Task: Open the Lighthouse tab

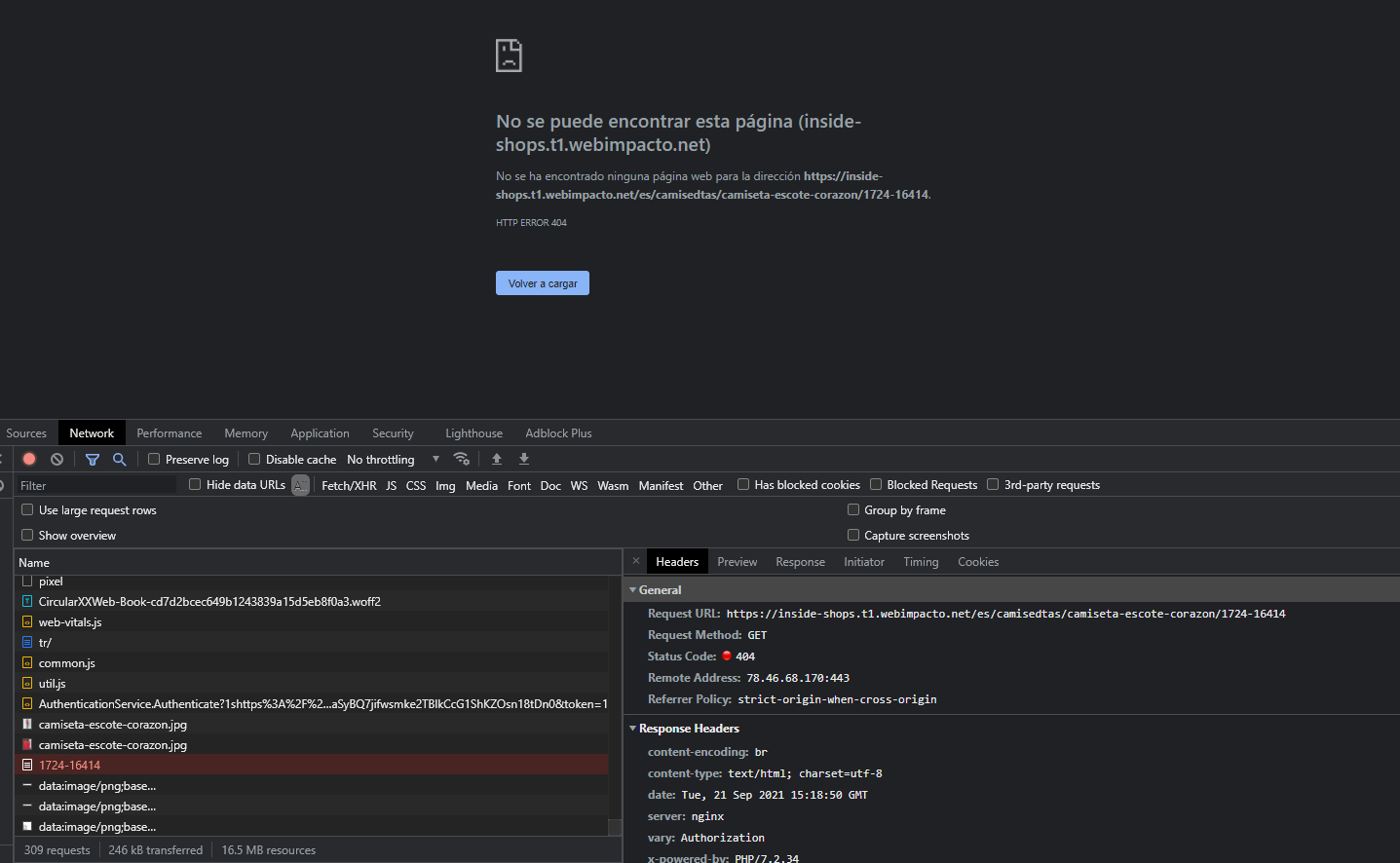Action: (473, 433)
